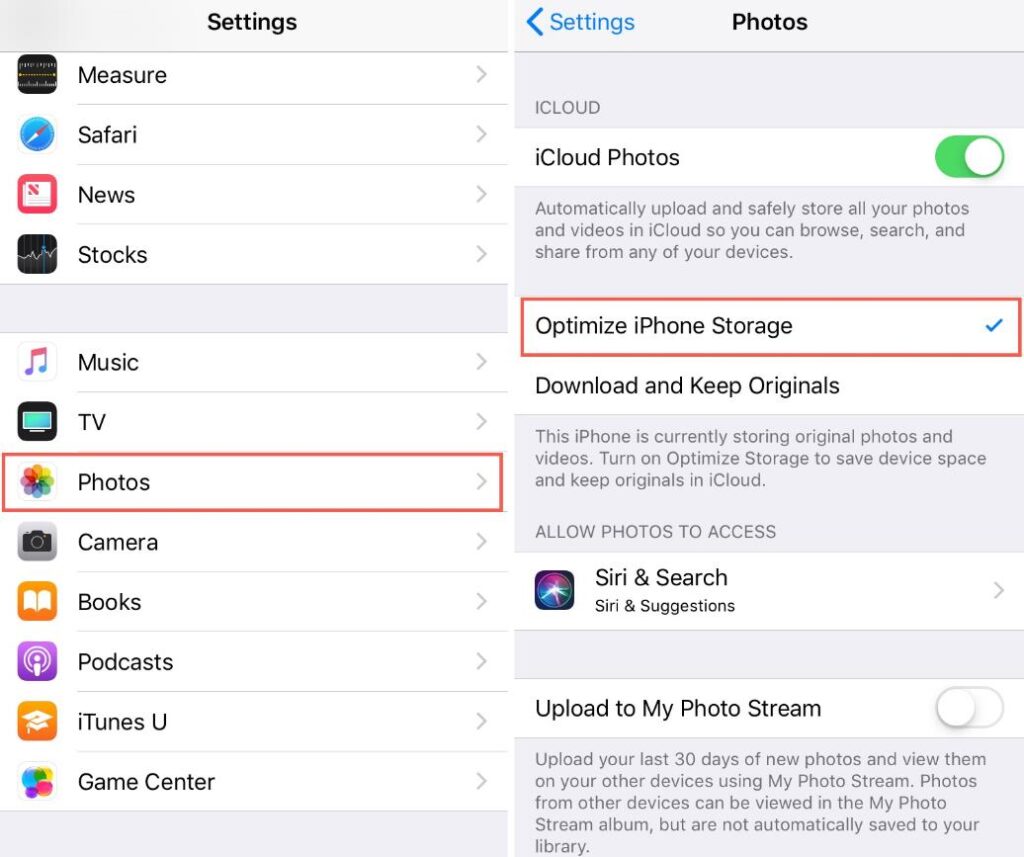Tap the Siri orb icon
The width and height of the screenshot is (1024, 857).
point(554,590)
